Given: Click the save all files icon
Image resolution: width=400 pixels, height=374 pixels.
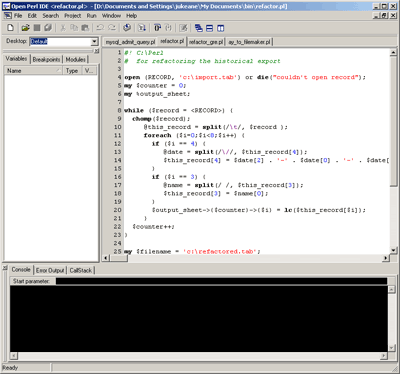Looking at the screenshot, I should (48, 28).
